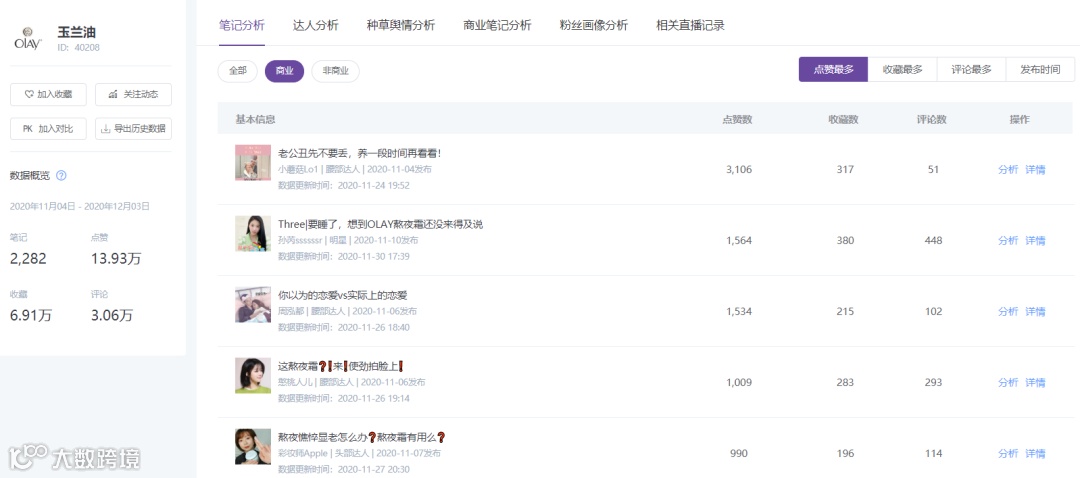Click PK 加入对比 button
Image resolution: width=1080 pixels, height=478 pixels.
click(48, 128)
